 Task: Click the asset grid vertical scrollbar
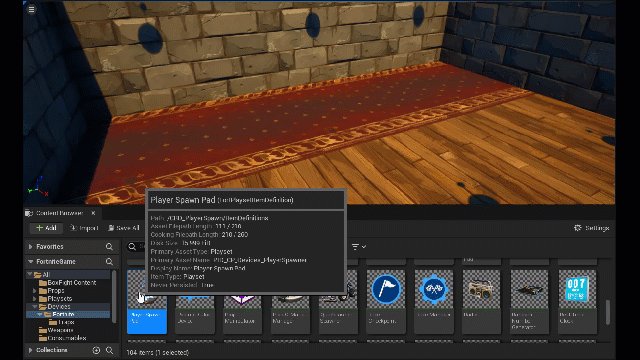click(608, 312)
